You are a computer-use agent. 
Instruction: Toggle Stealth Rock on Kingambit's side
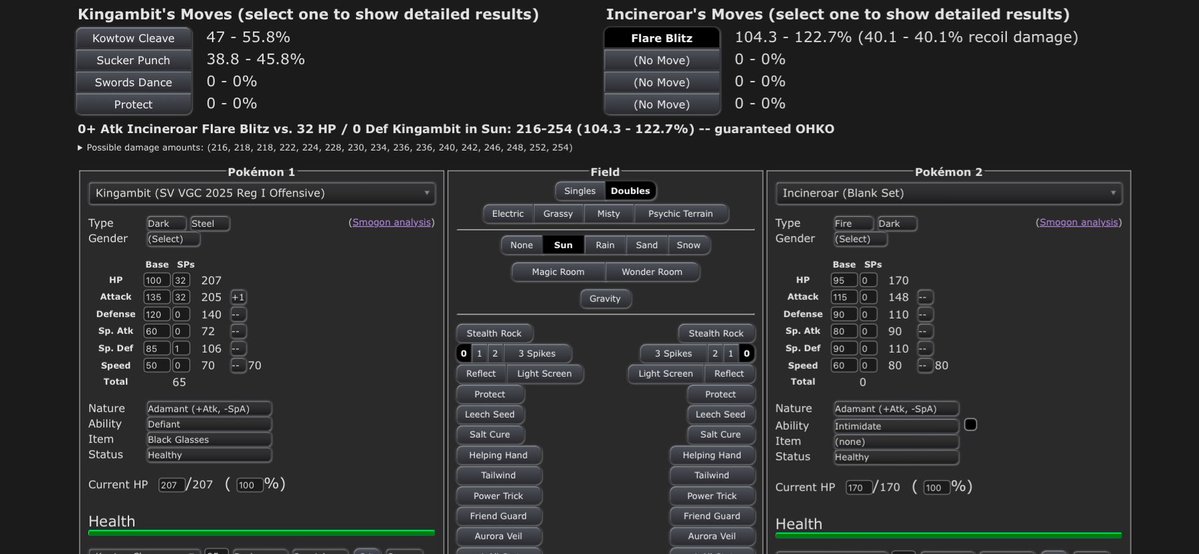point(494,334)
